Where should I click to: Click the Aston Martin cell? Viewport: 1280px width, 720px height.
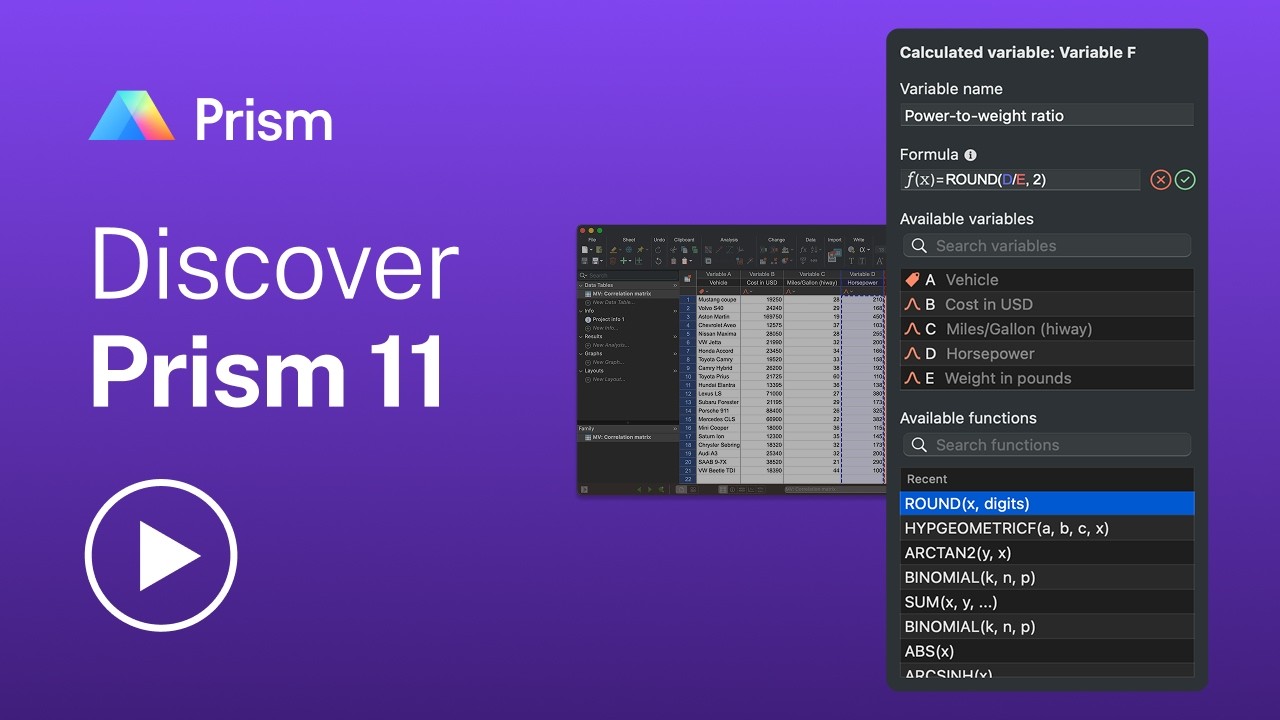coord(718,317)
